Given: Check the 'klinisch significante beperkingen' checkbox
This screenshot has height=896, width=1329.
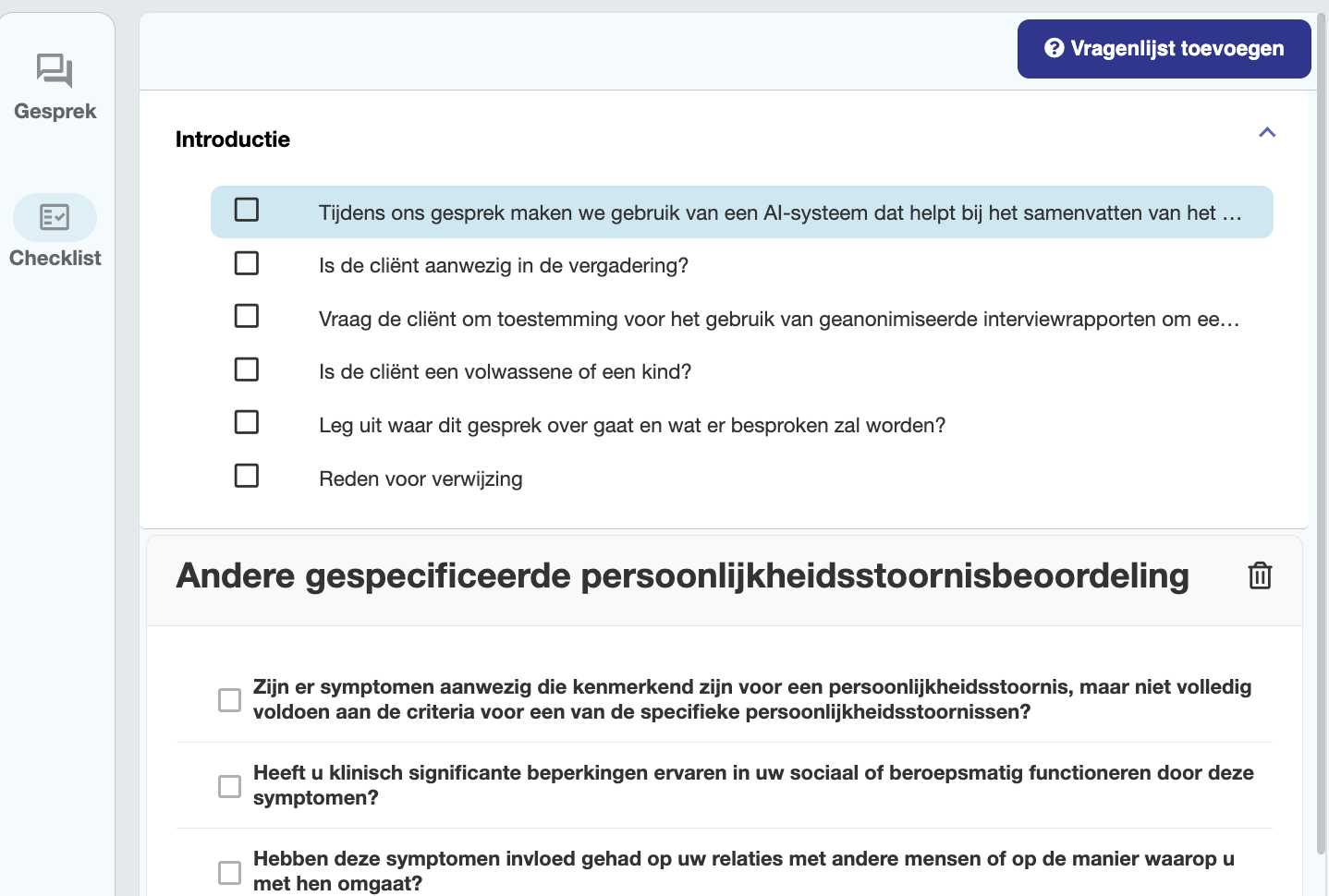Looking at the screenshot, I should pos(229,786).
